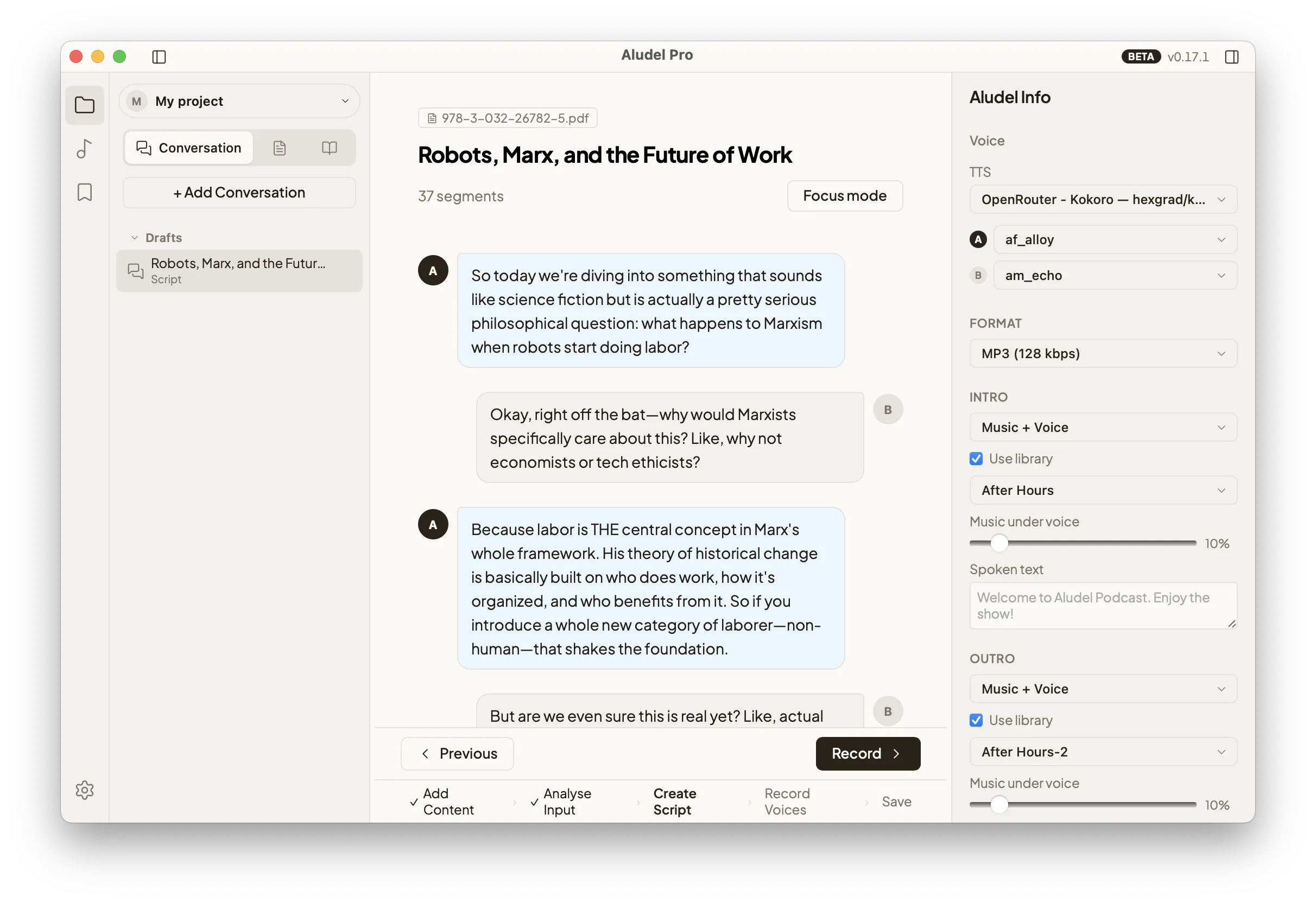Click the Record button
The height and width of the screenshot is (903, 1316).
pos(868,754)
